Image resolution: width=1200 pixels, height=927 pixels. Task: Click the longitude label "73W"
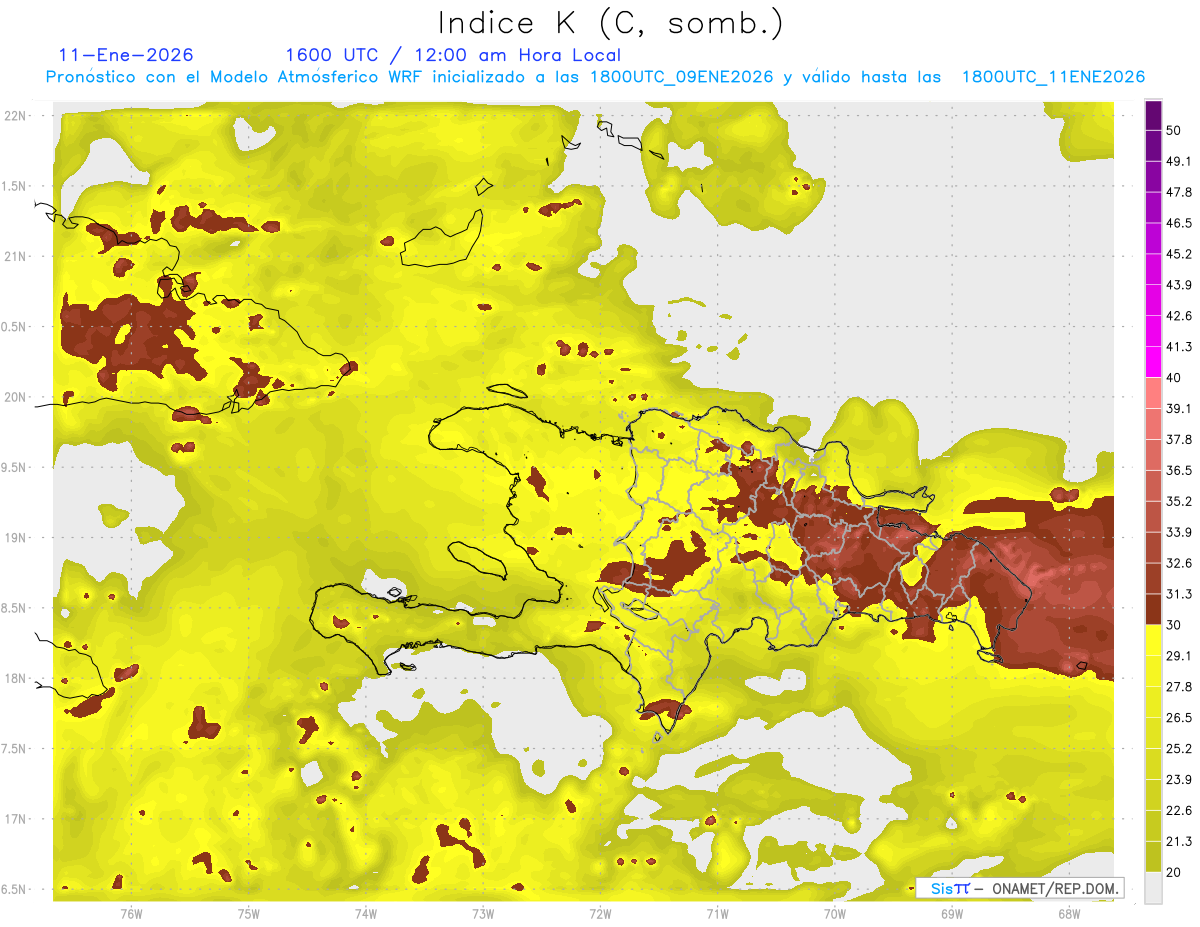click(483, 913)
